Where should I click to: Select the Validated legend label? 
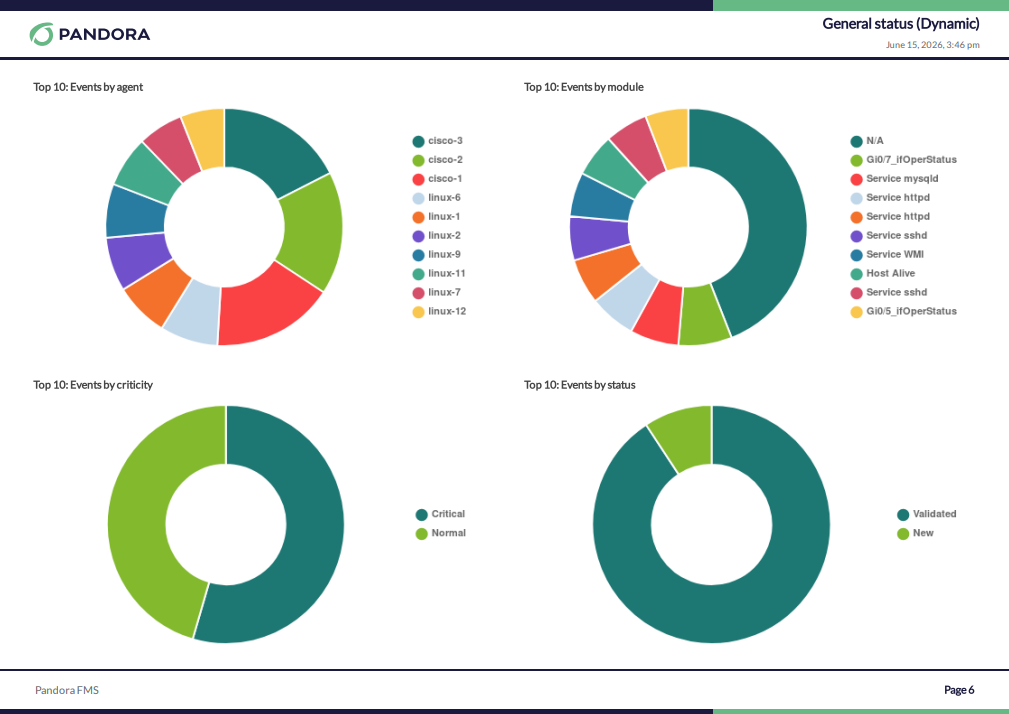934,514
